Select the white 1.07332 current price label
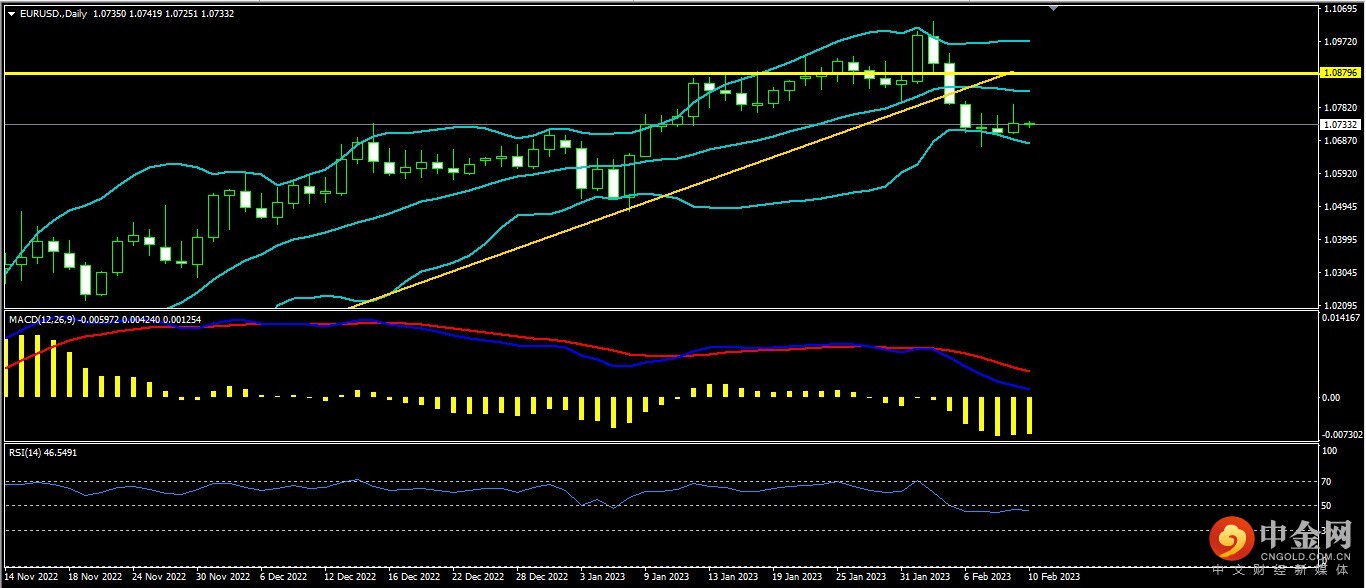This screenshot has height=588, width=1366. click(x=1340, y=125)
